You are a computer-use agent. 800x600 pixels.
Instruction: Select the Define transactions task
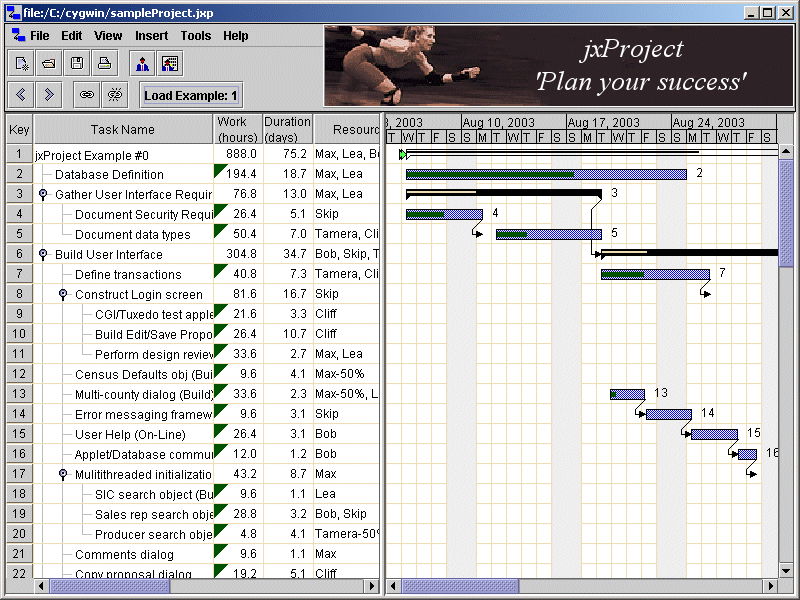(128, 274)
